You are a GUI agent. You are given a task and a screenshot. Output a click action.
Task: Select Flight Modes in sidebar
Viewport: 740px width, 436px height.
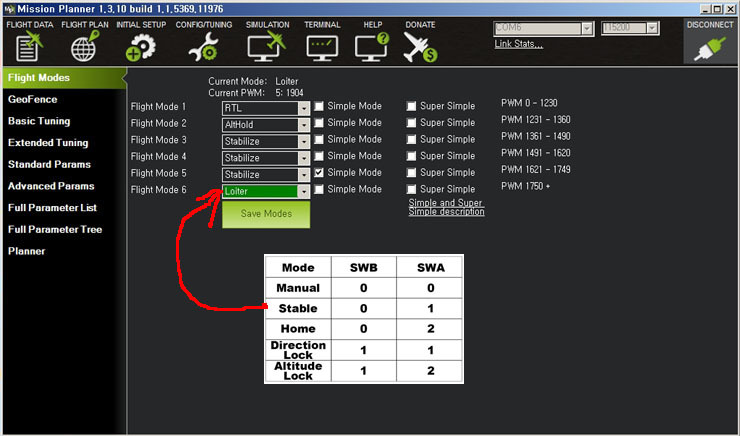tap(64, 78)
